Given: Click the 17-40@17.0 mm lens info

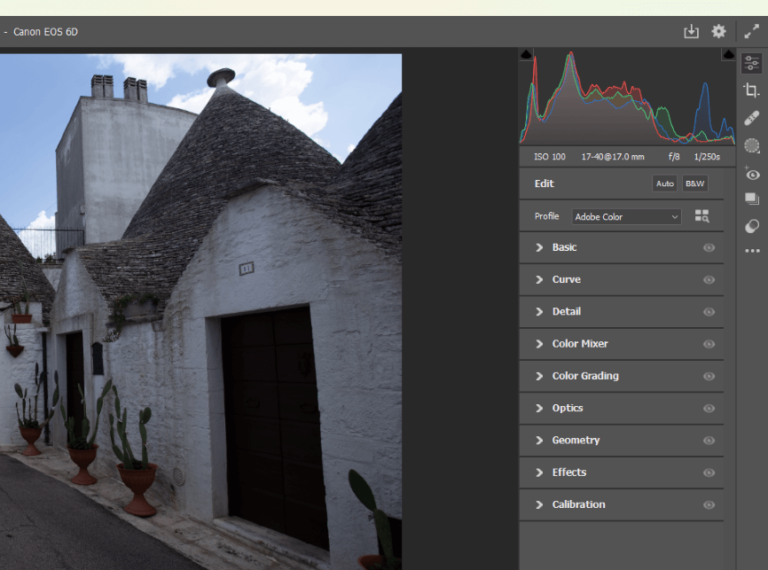Looking at the screenshot, I should coord(613,157).
